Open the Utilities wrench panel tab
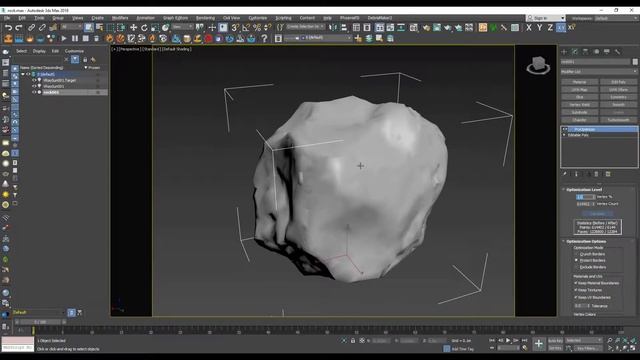 618,51
